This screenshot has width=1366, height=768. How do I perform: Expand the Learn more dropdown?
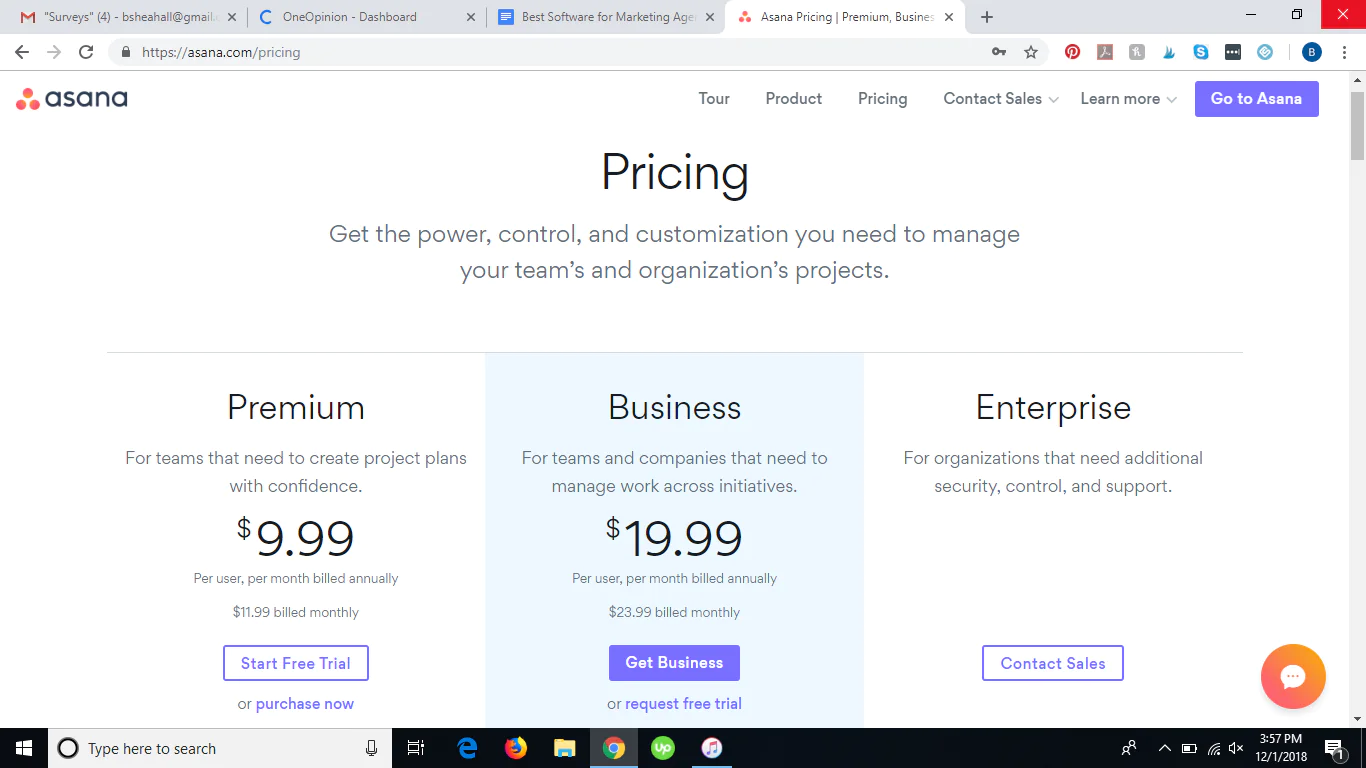1129,98
